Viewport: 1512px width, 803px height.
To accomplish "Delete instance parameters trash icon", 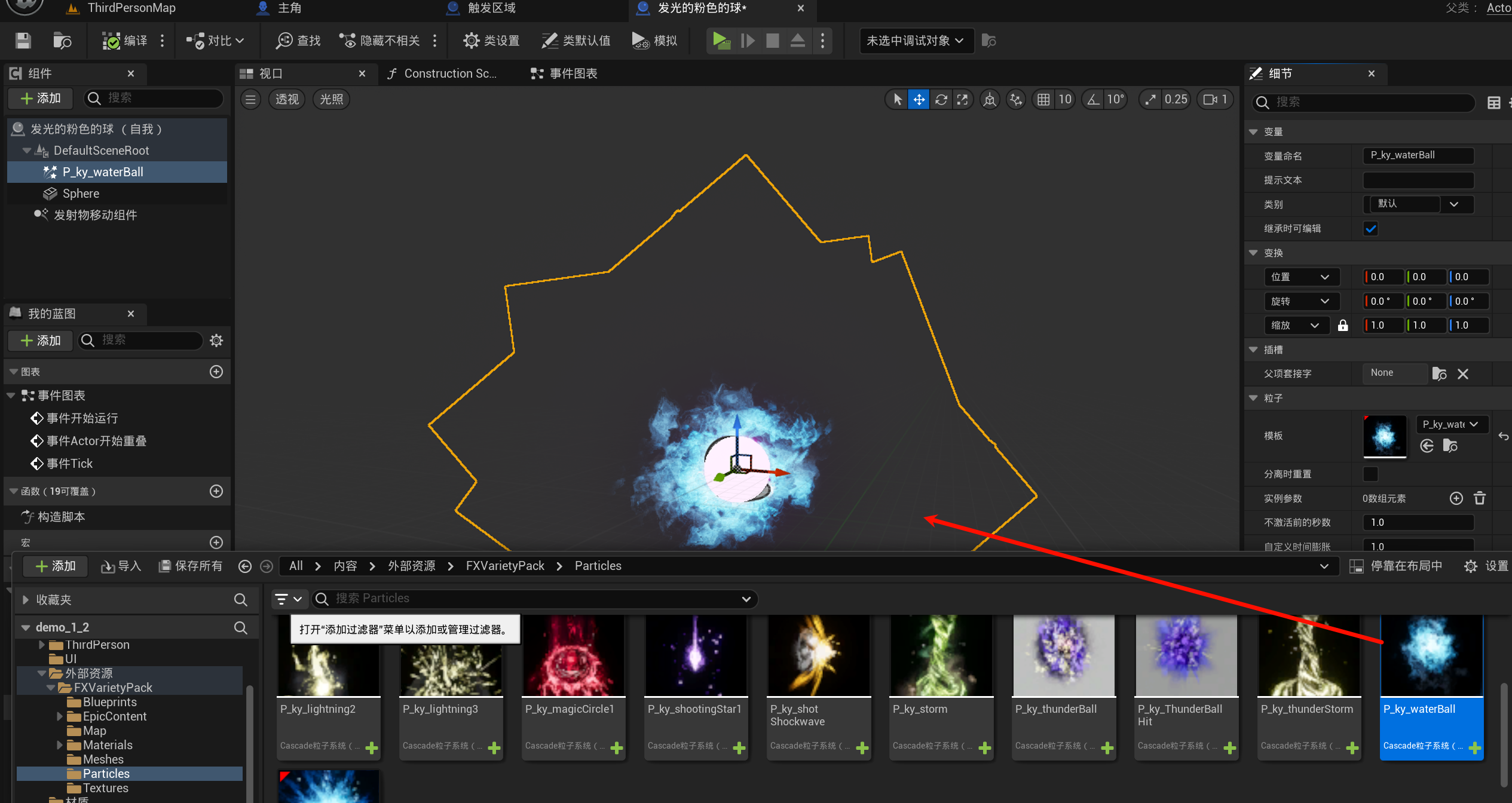I will click(x=1480, y=498).
